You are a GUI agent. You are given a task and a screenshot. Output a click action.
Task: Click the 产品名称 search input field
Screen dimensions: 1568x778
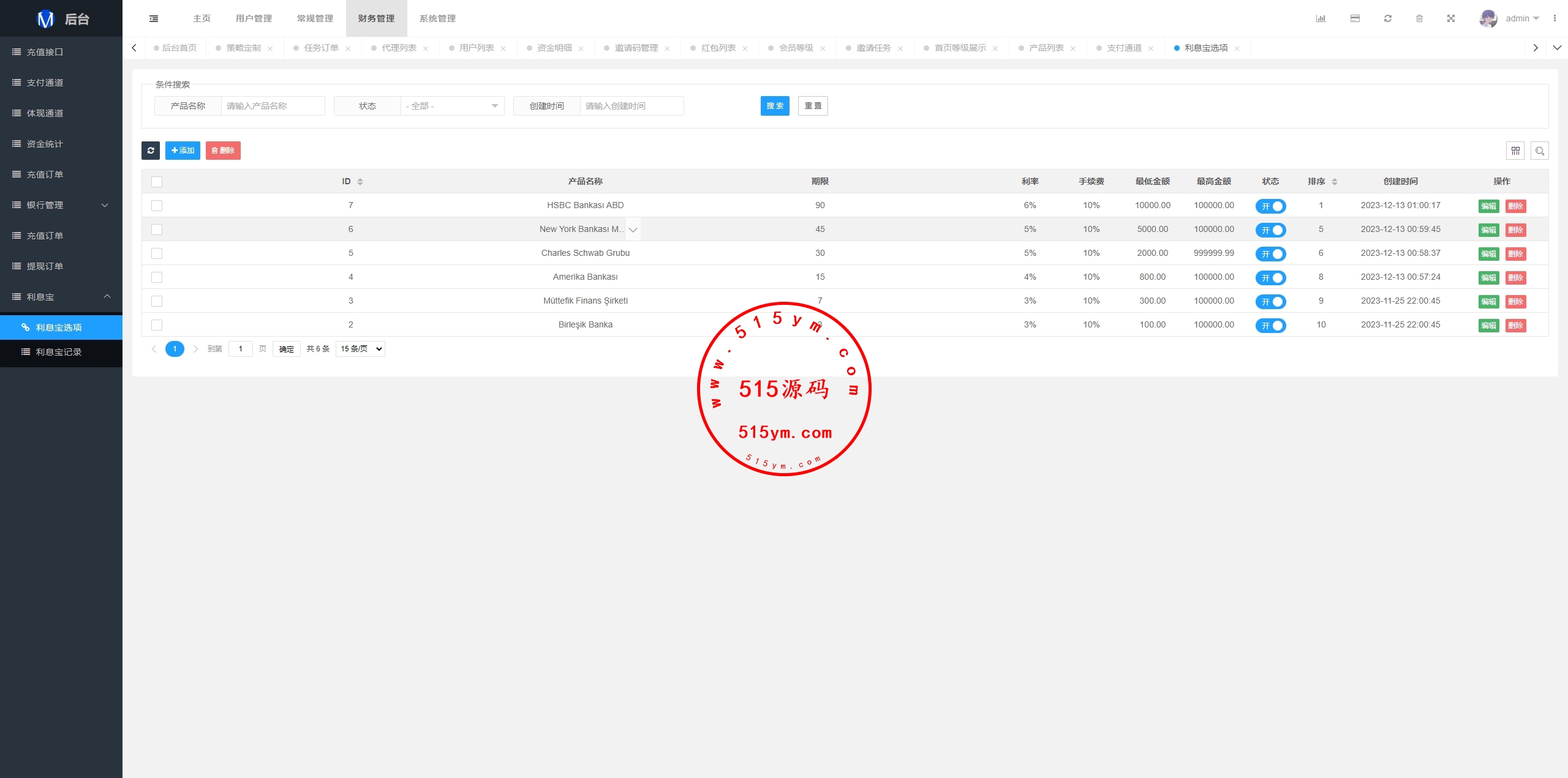pos(273,106)
